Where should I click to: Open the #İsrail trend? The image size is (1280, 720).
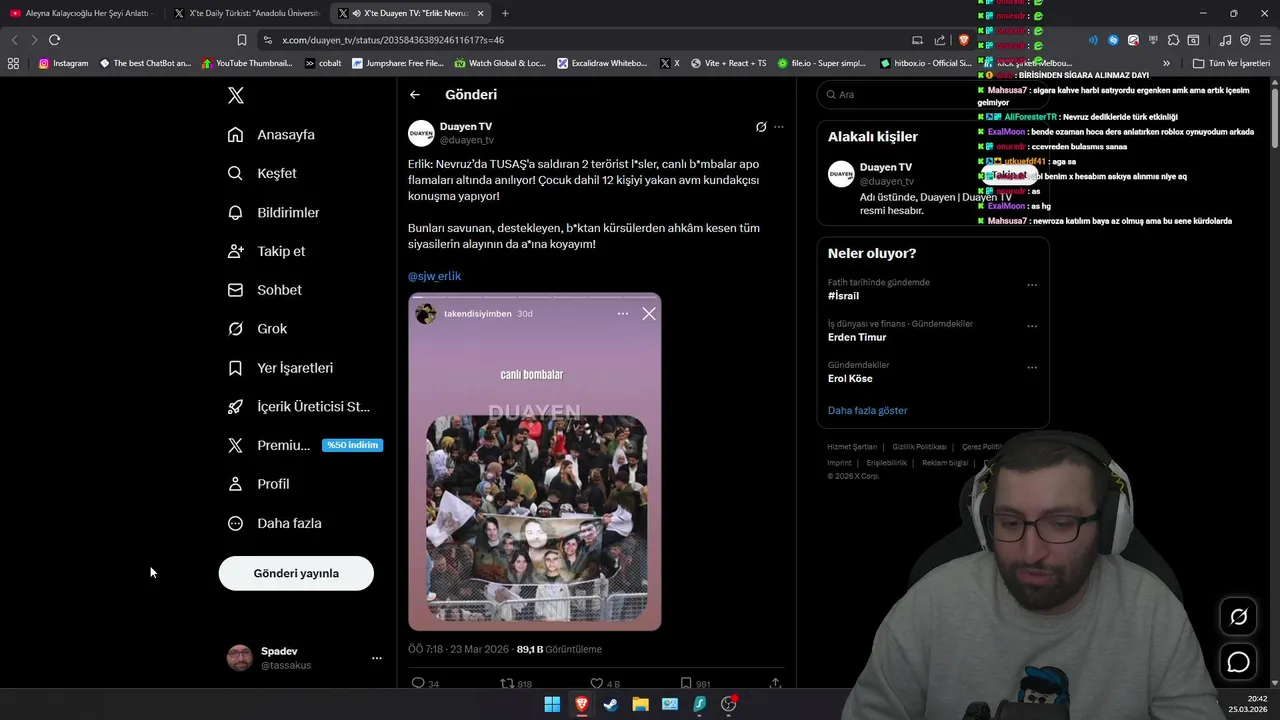click(843, 296)
